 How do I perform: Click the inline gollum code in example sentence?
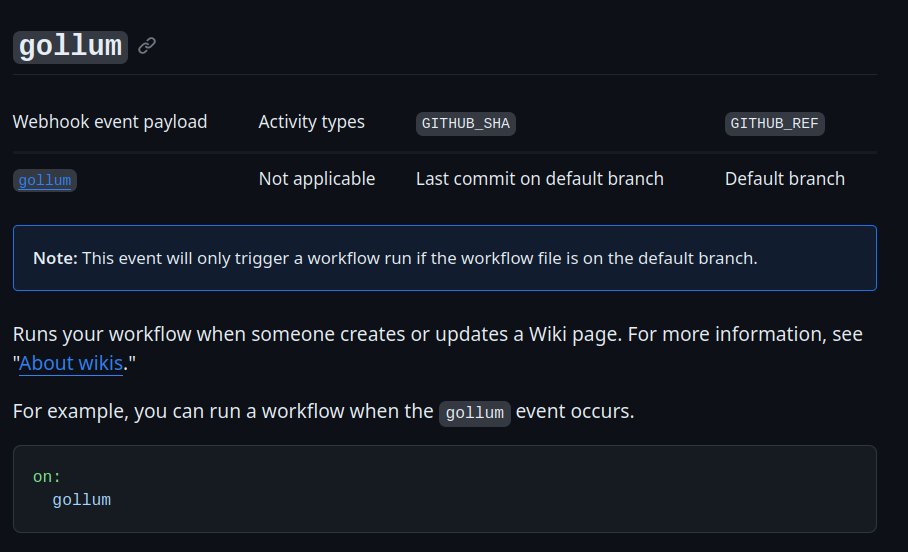click(x=474, y=413)
